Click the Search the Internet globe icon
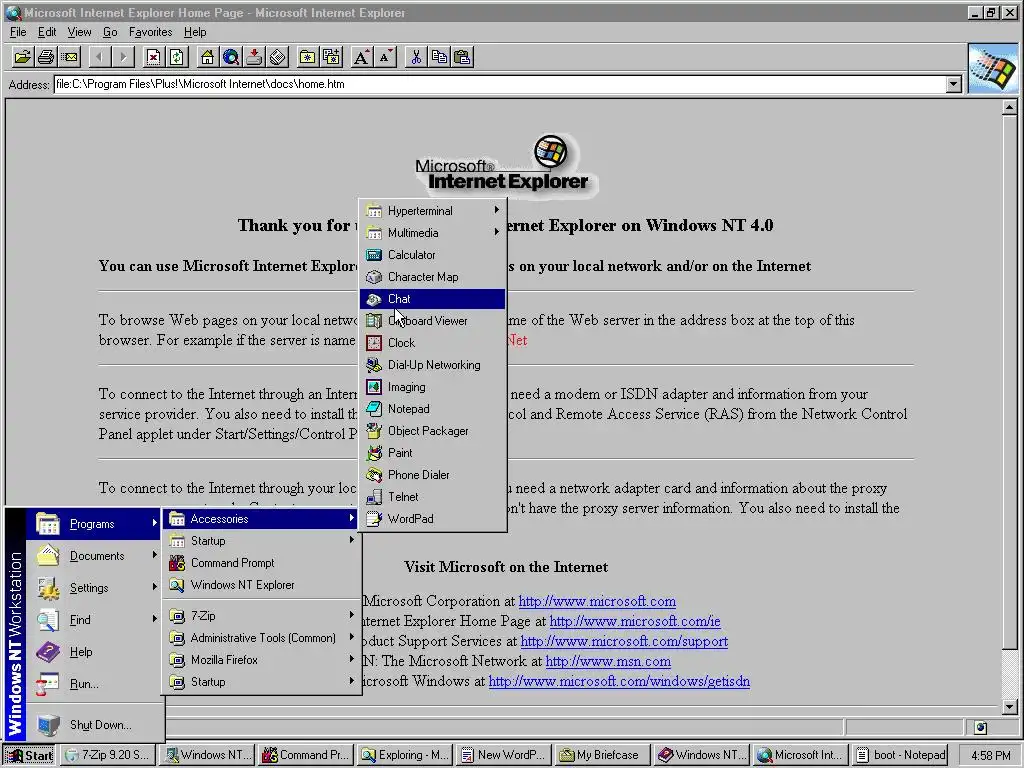Image resolution: width=1024 pixels, height=768 pixels. (231, 57)
